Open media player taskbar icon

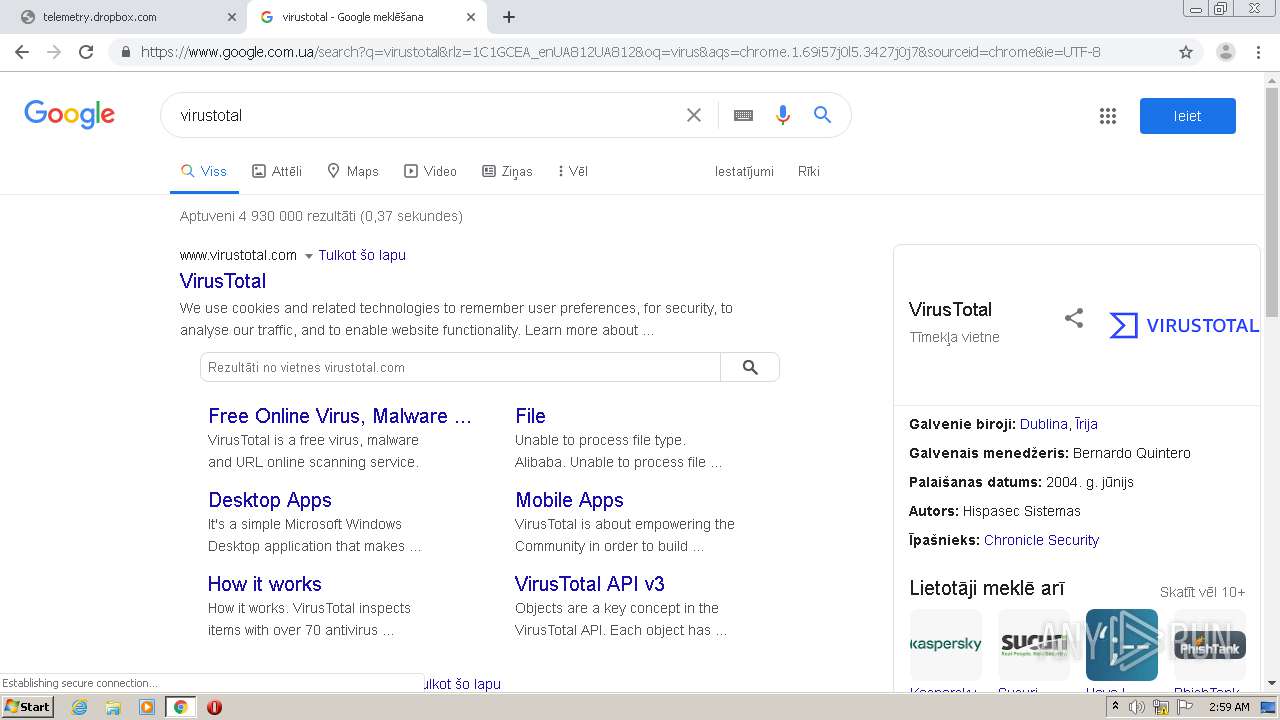[147, 707]
